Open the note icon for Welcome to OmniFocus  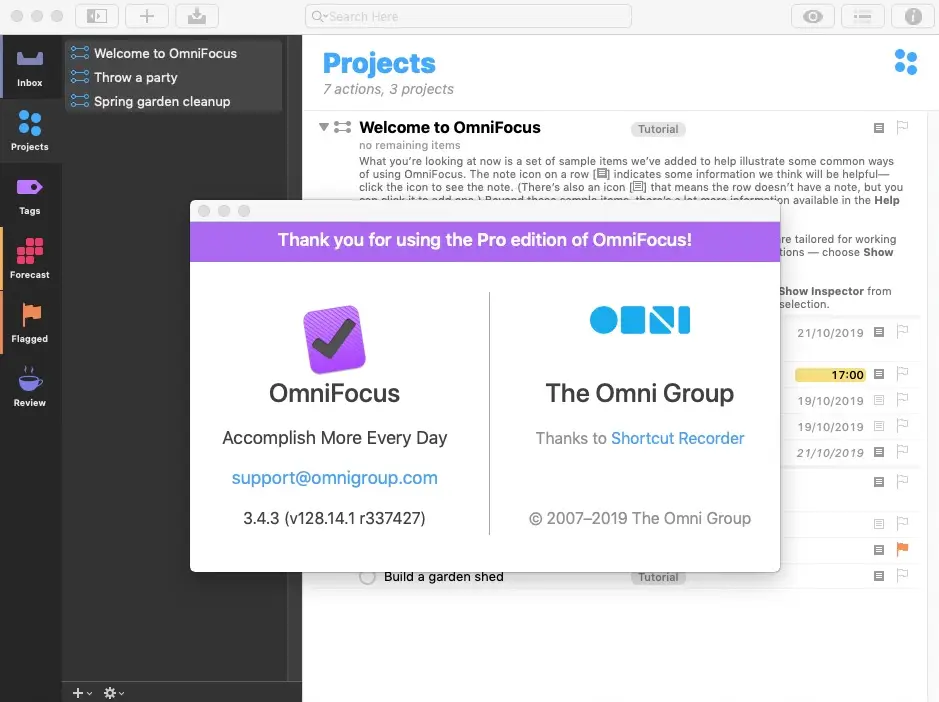879,128
